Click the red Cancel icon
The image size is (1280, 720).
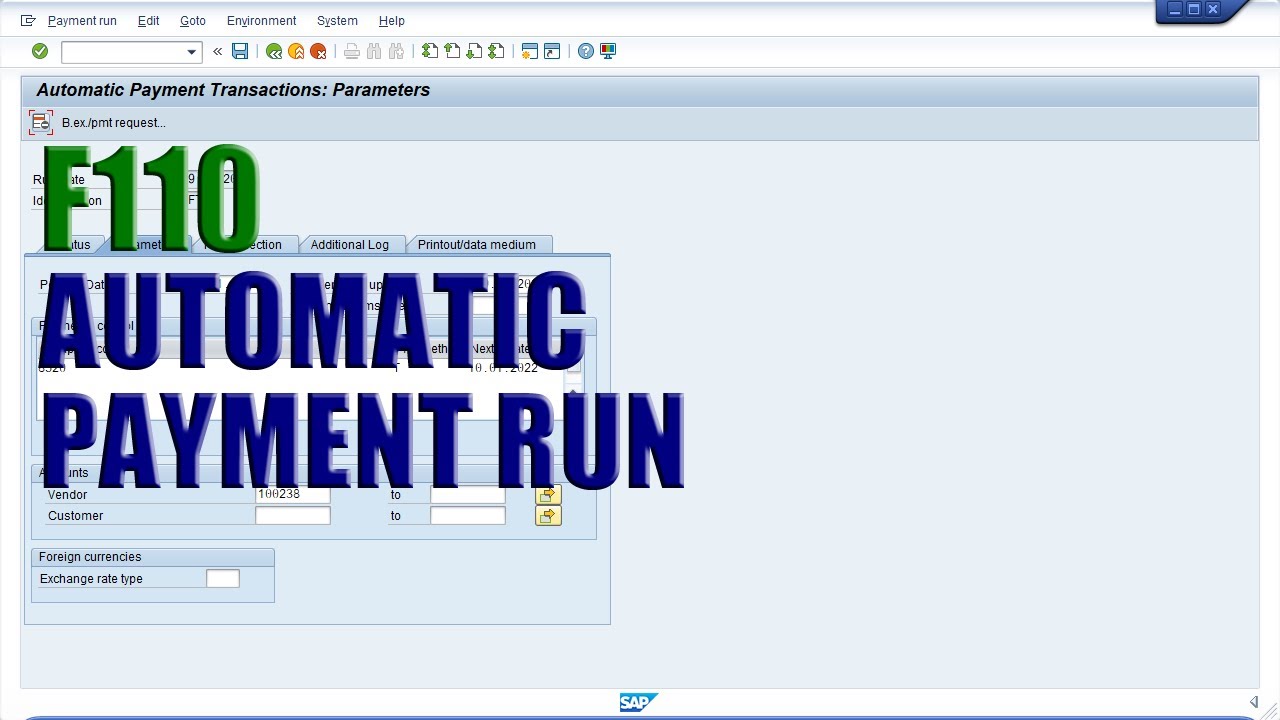click(x=318, y=51)
